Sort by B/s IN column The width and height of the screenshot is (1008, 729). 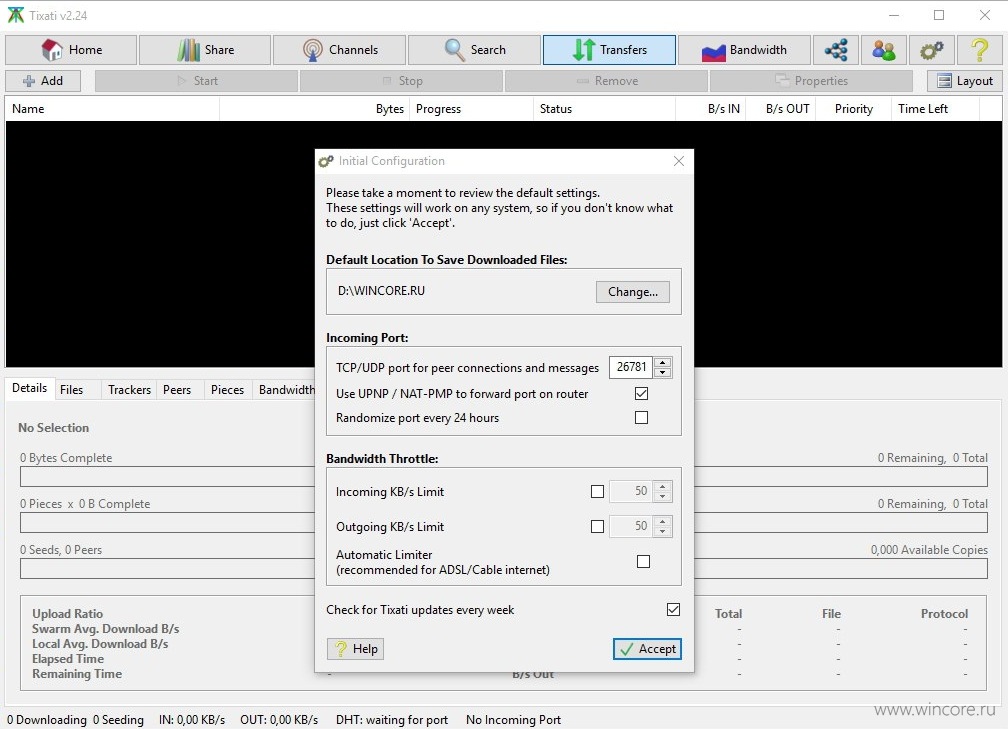711,109
